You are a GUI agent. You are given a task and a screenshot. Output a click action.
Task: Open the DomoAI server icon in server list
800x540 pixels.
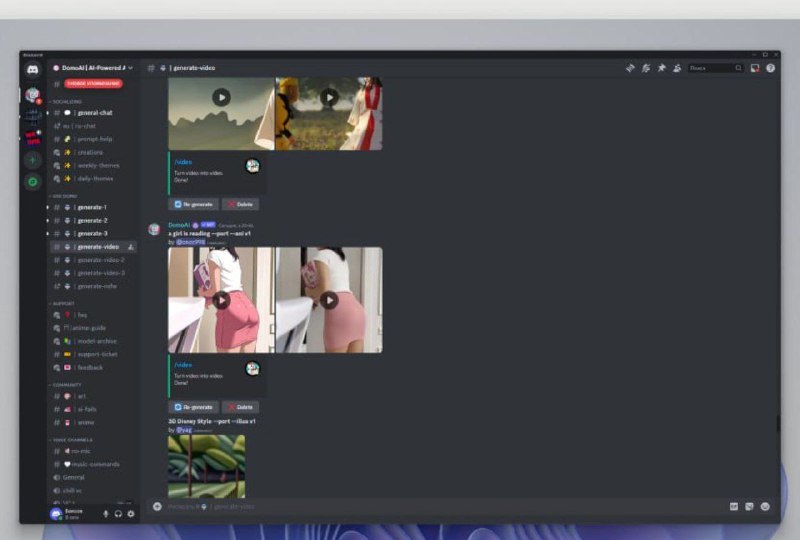33,94
